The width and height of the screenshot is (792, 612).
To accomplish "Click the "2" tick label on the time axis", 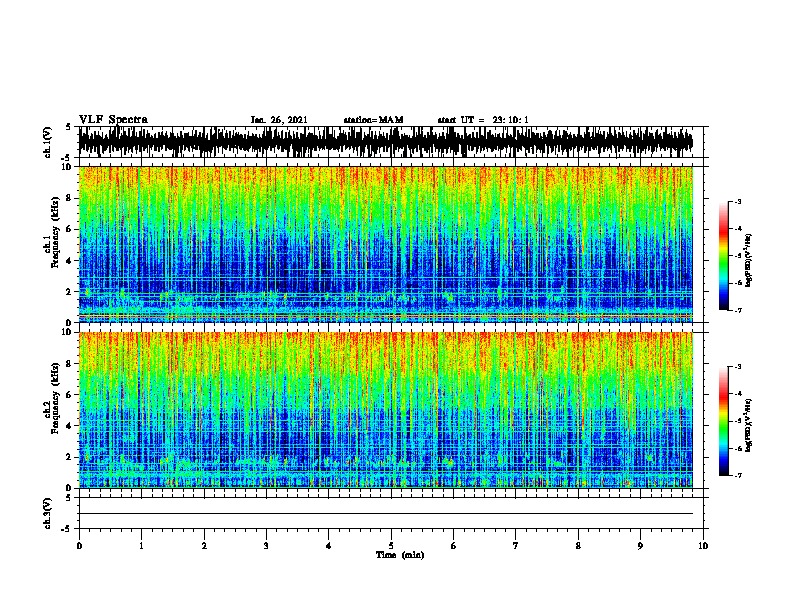I will tap(204, 546).
